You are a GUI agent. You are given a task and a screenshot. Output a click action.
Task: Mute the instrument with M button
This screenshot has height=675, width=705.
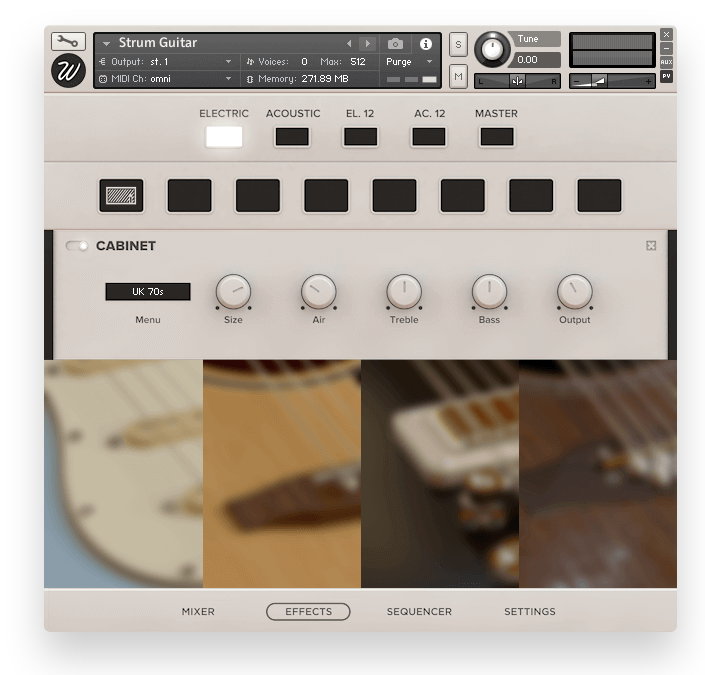pos(458,76)
